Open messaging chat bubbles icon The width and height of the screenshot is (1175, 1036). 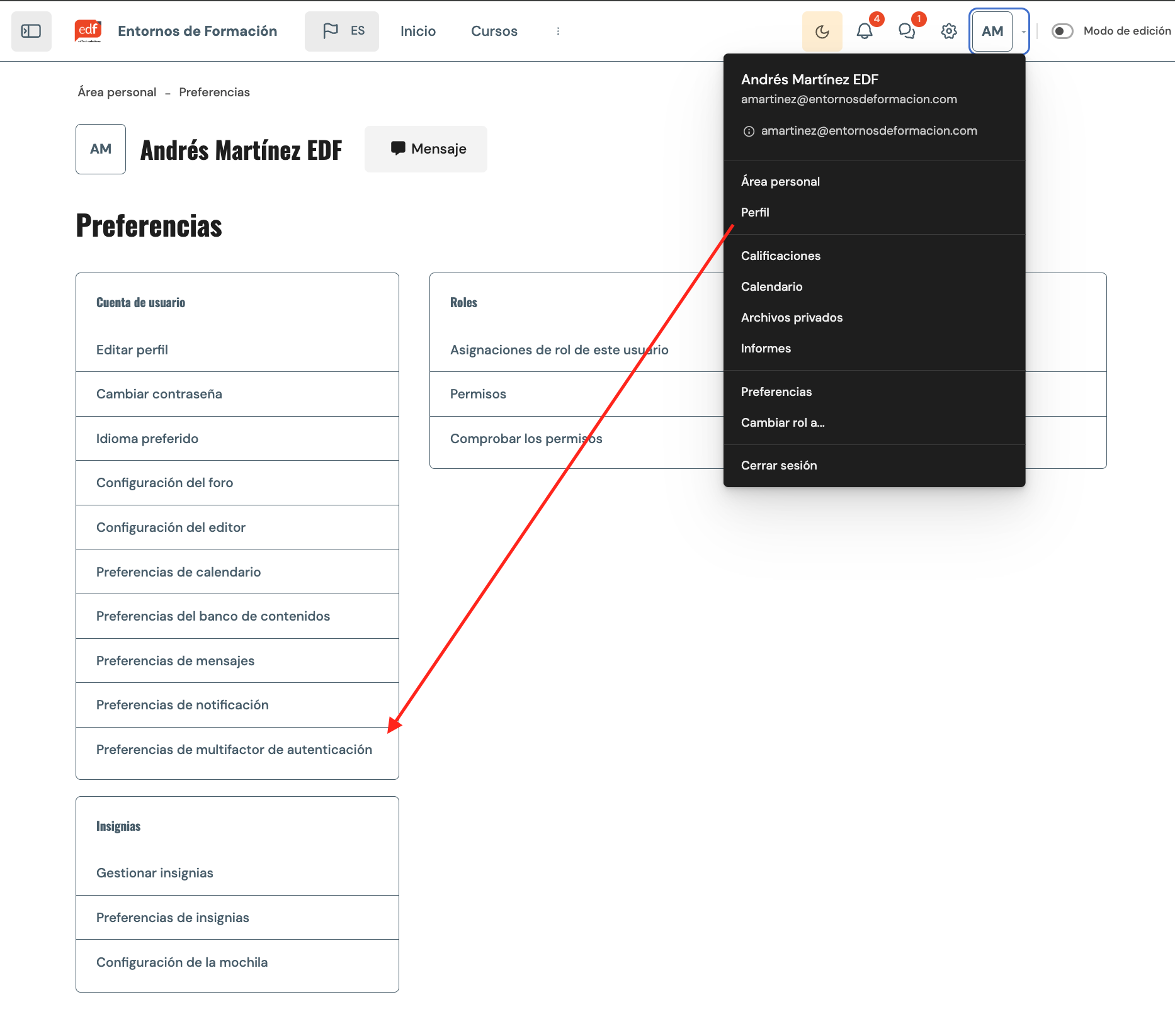pos(907,31)
